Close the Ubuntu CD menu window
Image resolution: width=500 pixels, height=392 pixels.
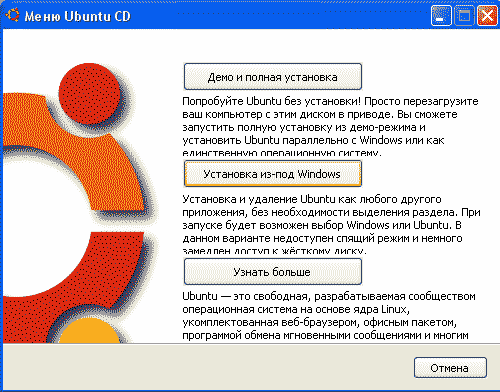[487, 16]
